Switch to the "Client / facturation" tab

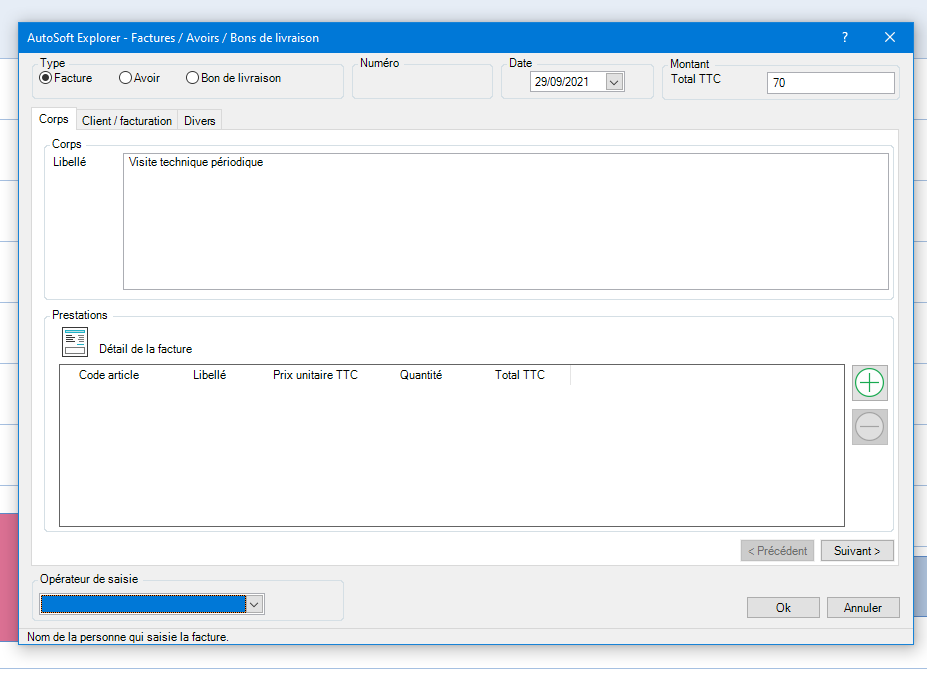pos(126,120)
